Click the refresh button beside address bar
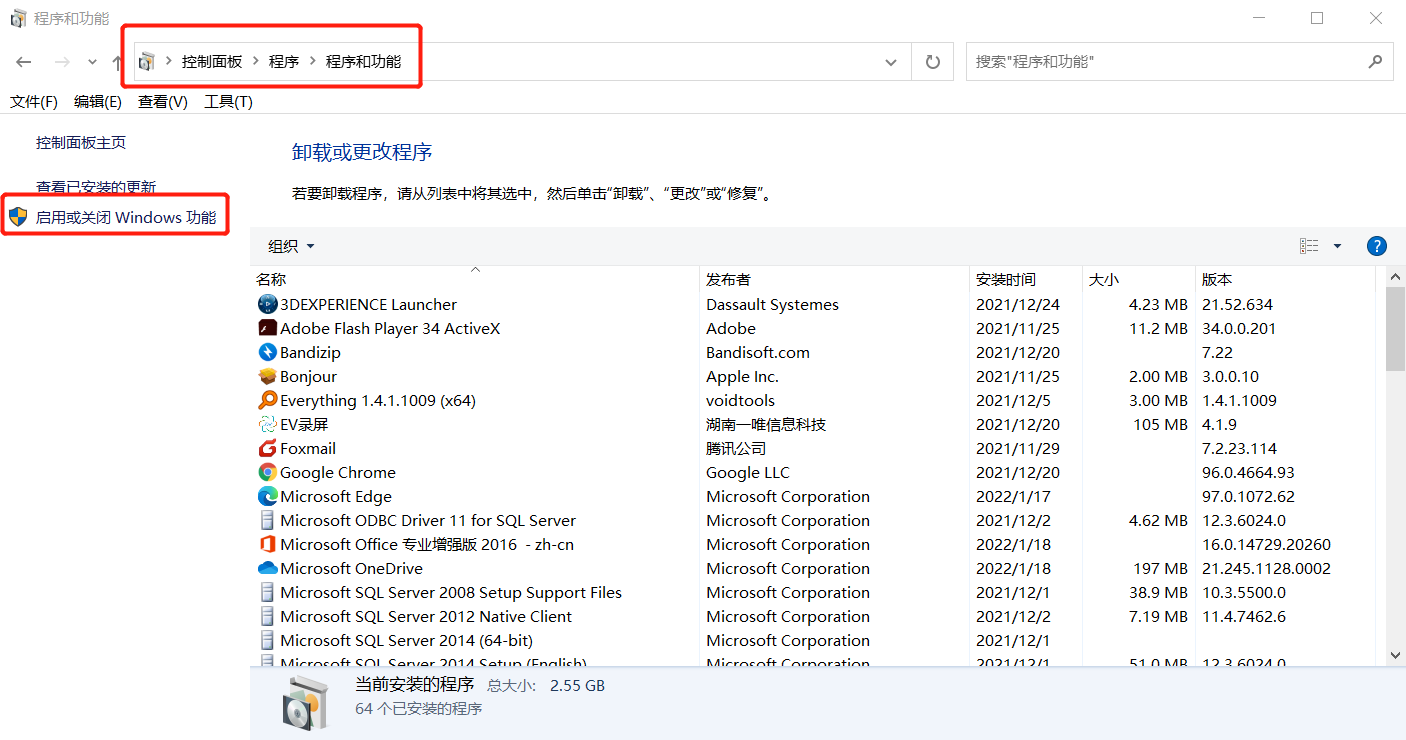 (933, 62)
